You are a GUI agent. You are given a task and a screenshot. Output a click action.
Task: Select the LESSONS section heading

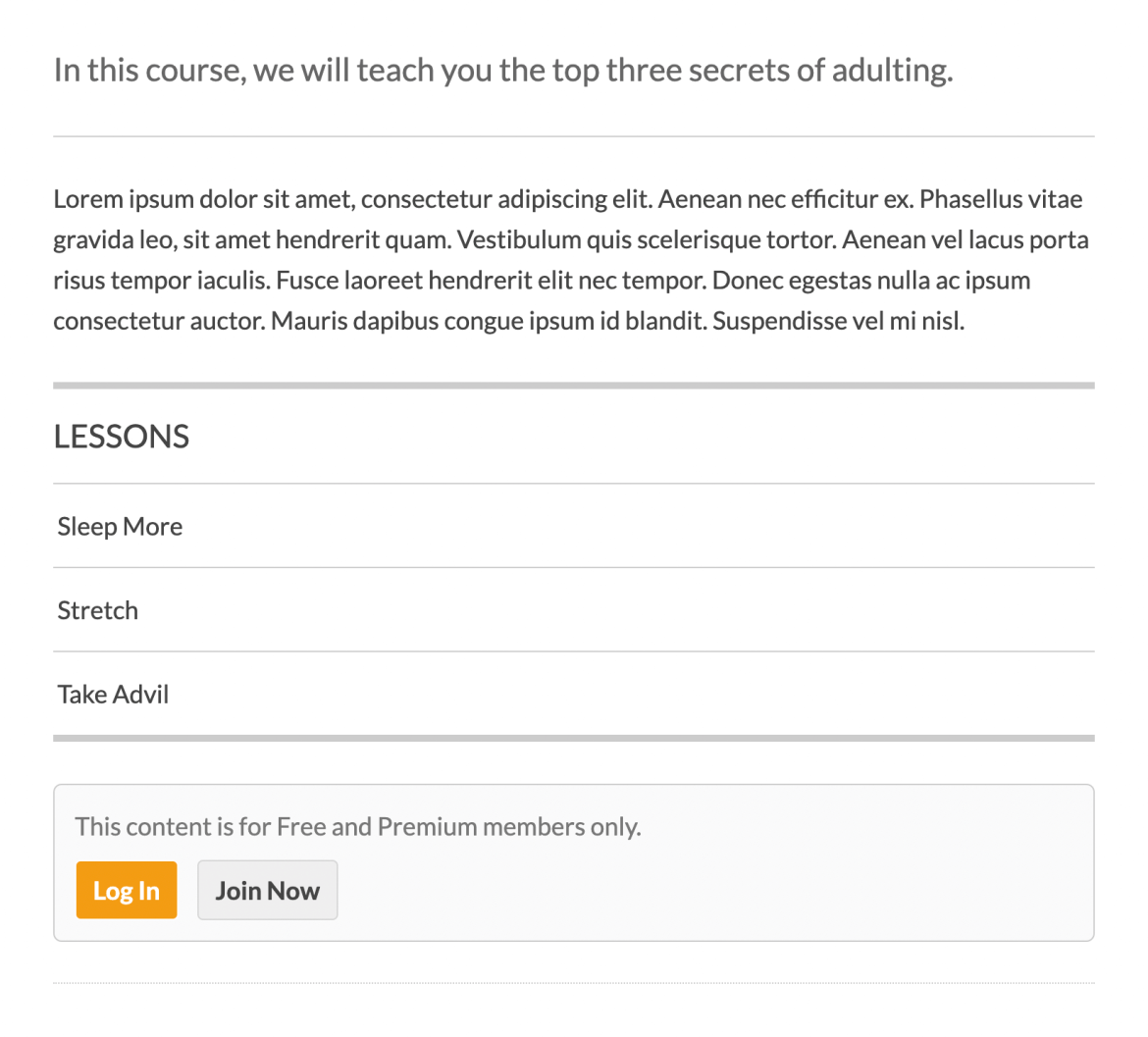[x=121, y=437]
